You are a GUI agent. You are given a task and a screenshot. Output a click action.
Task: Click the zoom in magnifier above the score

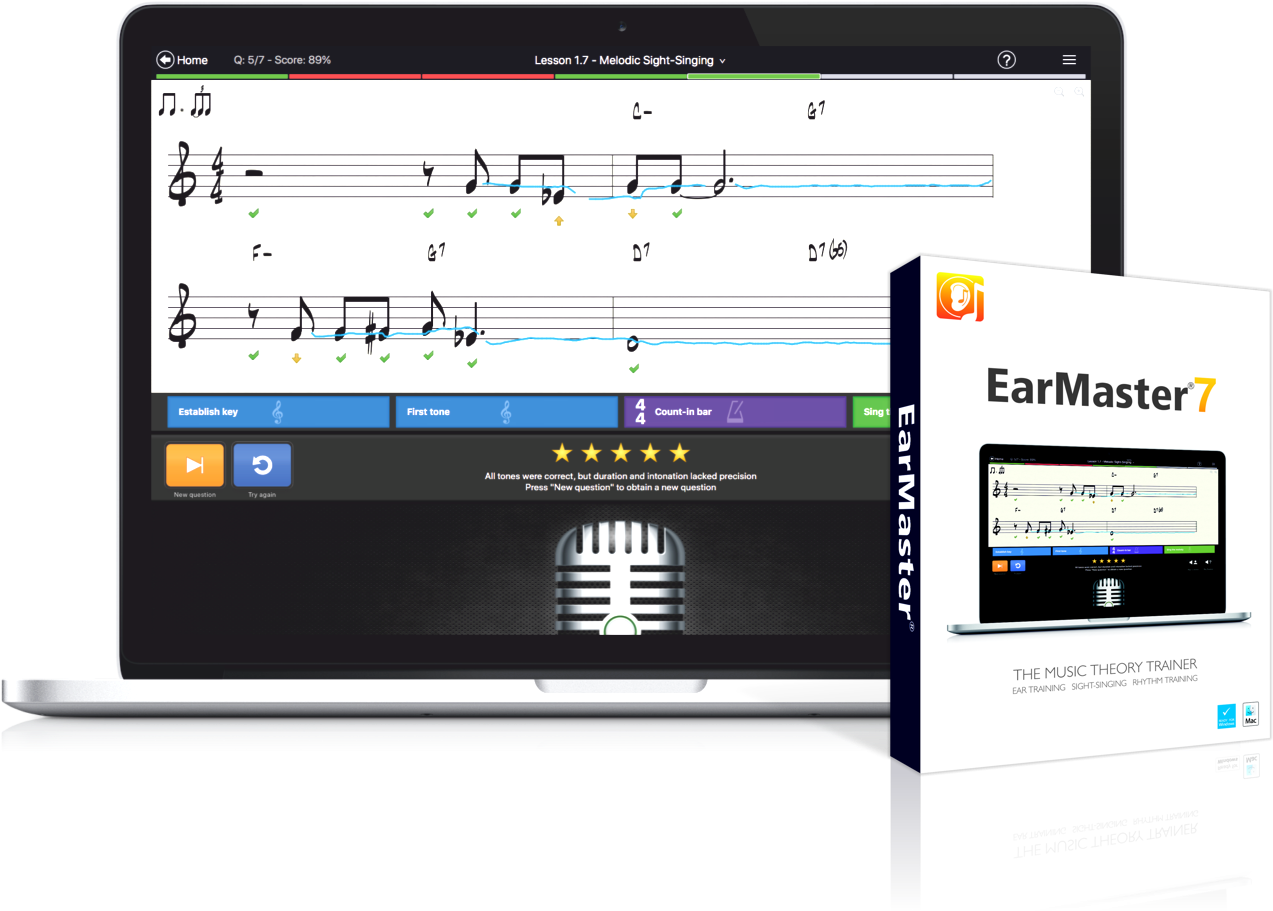pos(1078,91)
